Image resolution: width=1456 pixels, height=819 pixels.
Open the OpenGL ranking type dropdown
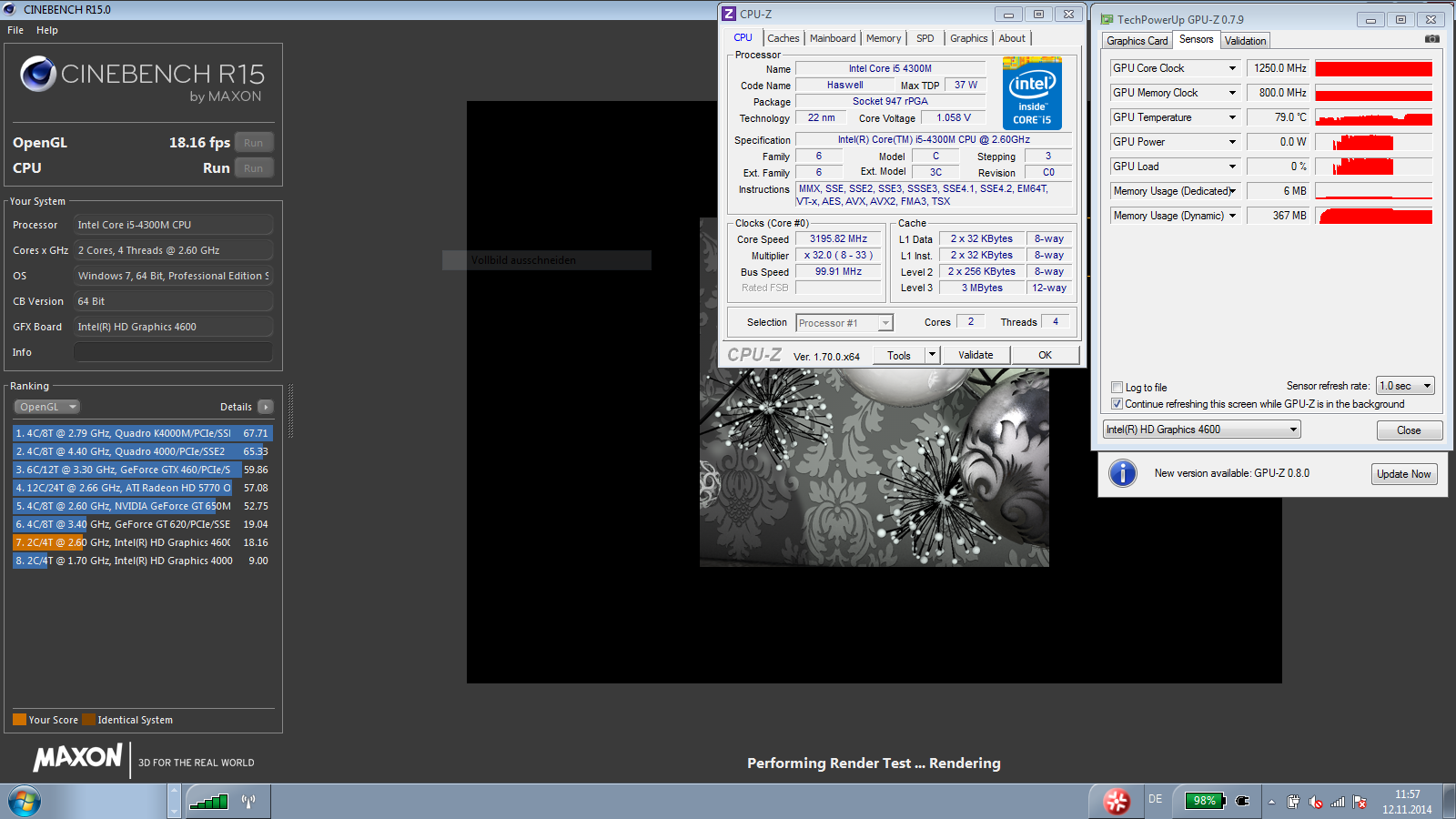pyautogui.click(x=47, y=407)
